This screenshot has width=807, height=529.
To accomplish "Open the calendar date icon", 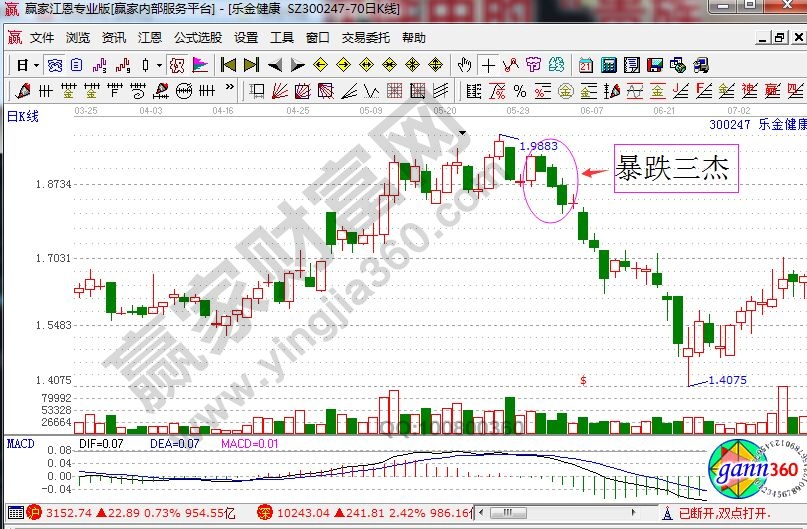I will coord(584,65).
